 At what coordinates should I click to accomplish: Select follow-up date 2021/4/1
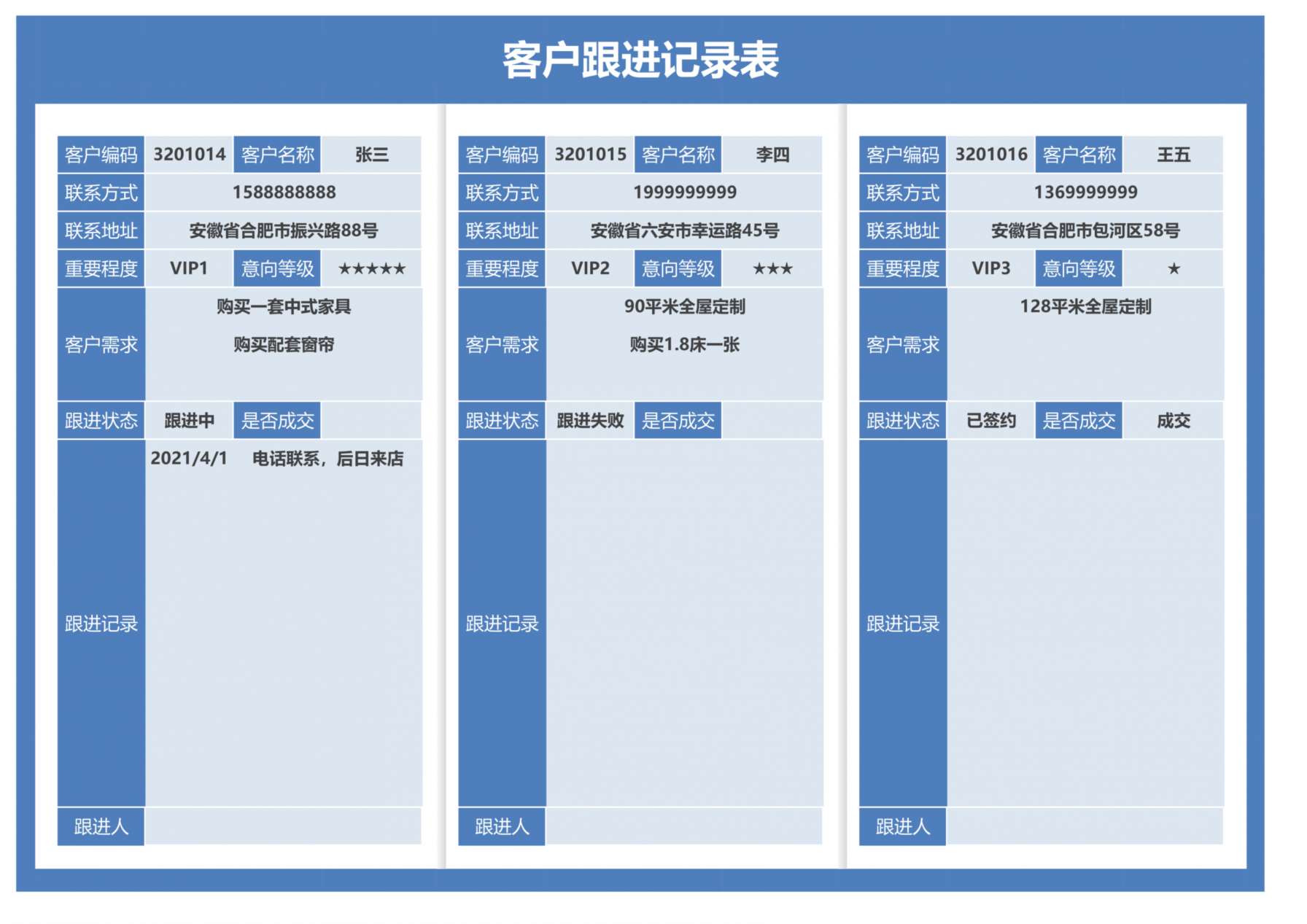pos(189,458)
